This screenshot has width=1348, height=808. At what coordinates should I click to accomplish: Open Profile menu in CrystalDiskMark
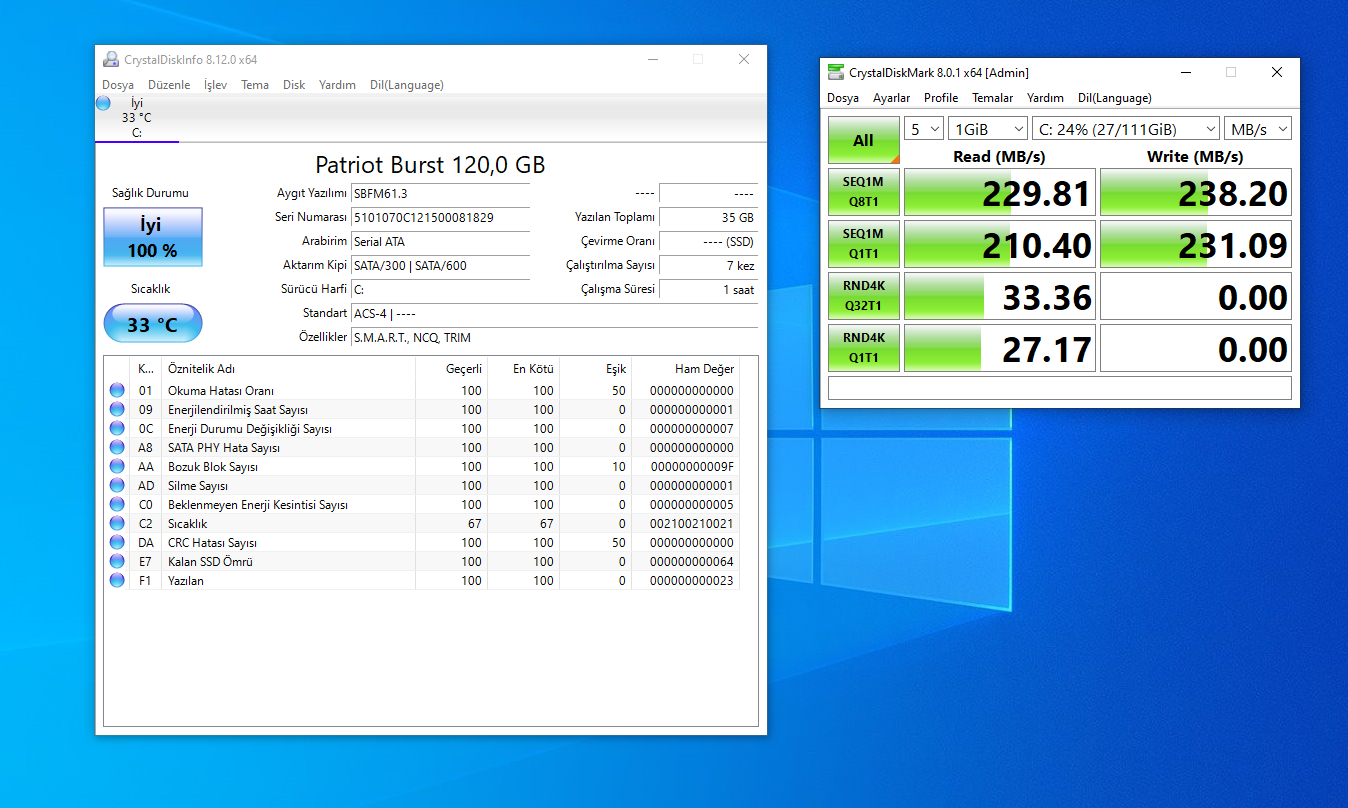[x=941, y=98]
